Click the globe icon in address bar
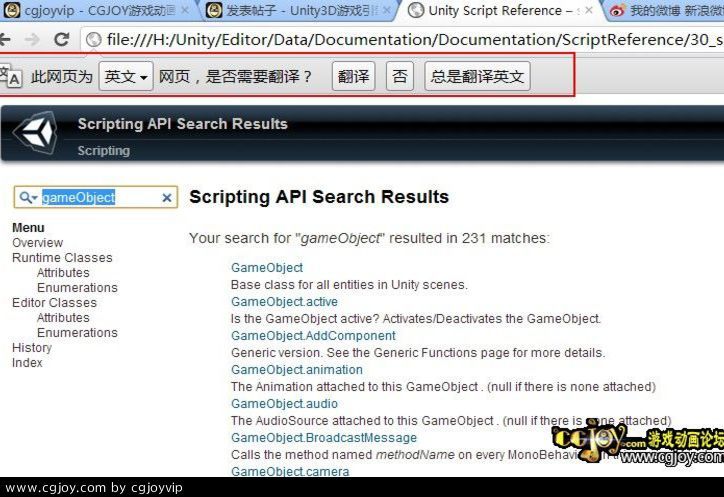The image size is (724, 497). [94, 40]
